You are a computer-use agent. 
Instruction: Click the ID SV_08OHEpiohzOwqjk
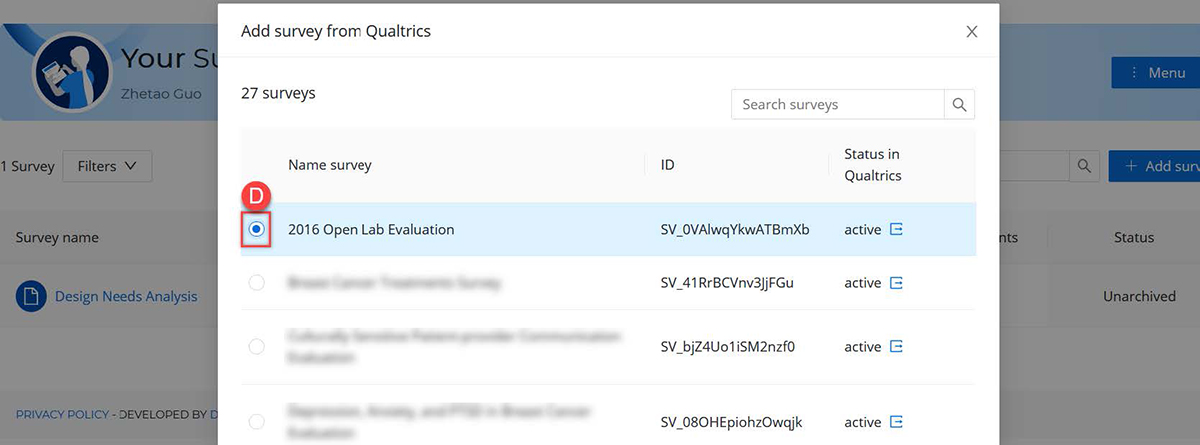coord(731,422)
